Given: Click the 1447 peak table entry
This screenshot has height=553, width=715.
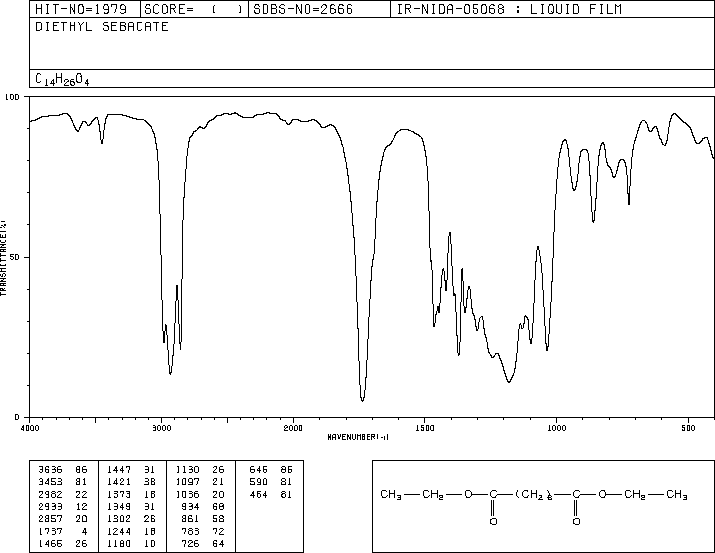Looking at the screenshot, I should [131, 470].
